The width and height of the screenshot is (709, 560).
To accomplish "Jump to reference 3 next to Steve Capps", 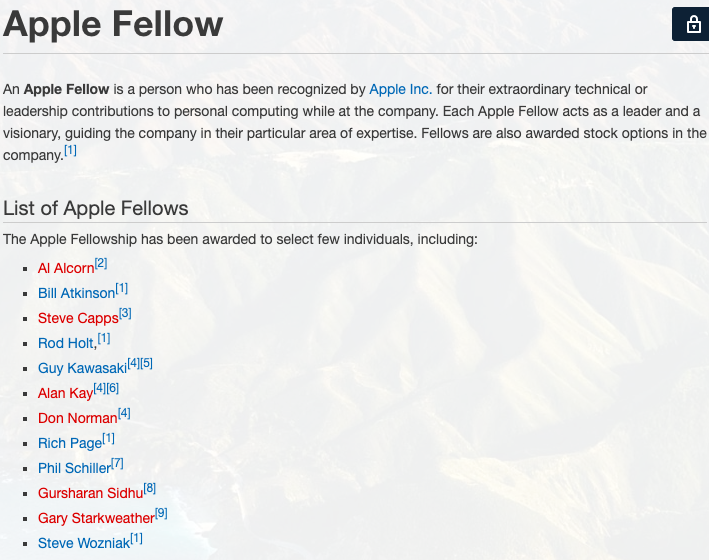I will [125, 314].
